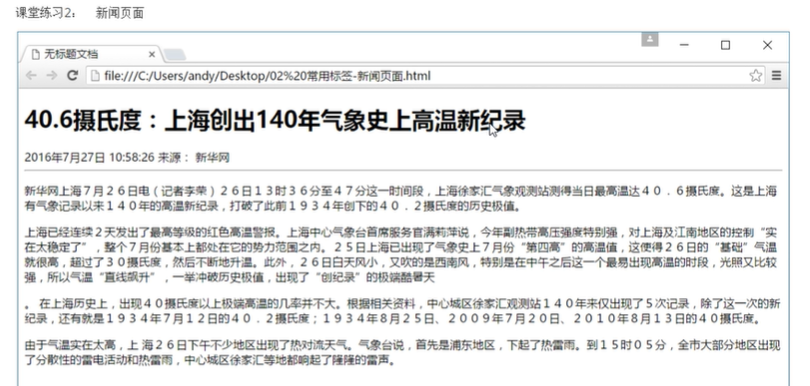
Task: Click the address bar with file URL
Action: click(x=425, y=76)
